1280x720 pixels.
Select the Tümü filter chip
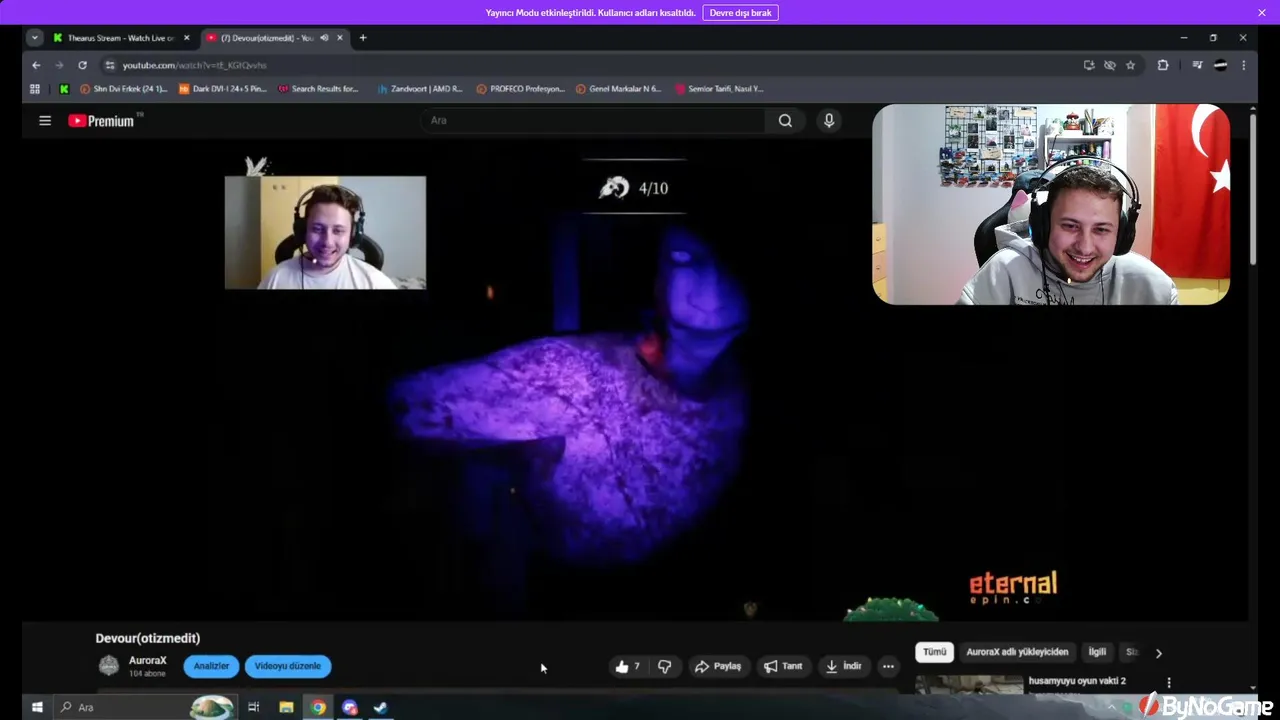934,652
